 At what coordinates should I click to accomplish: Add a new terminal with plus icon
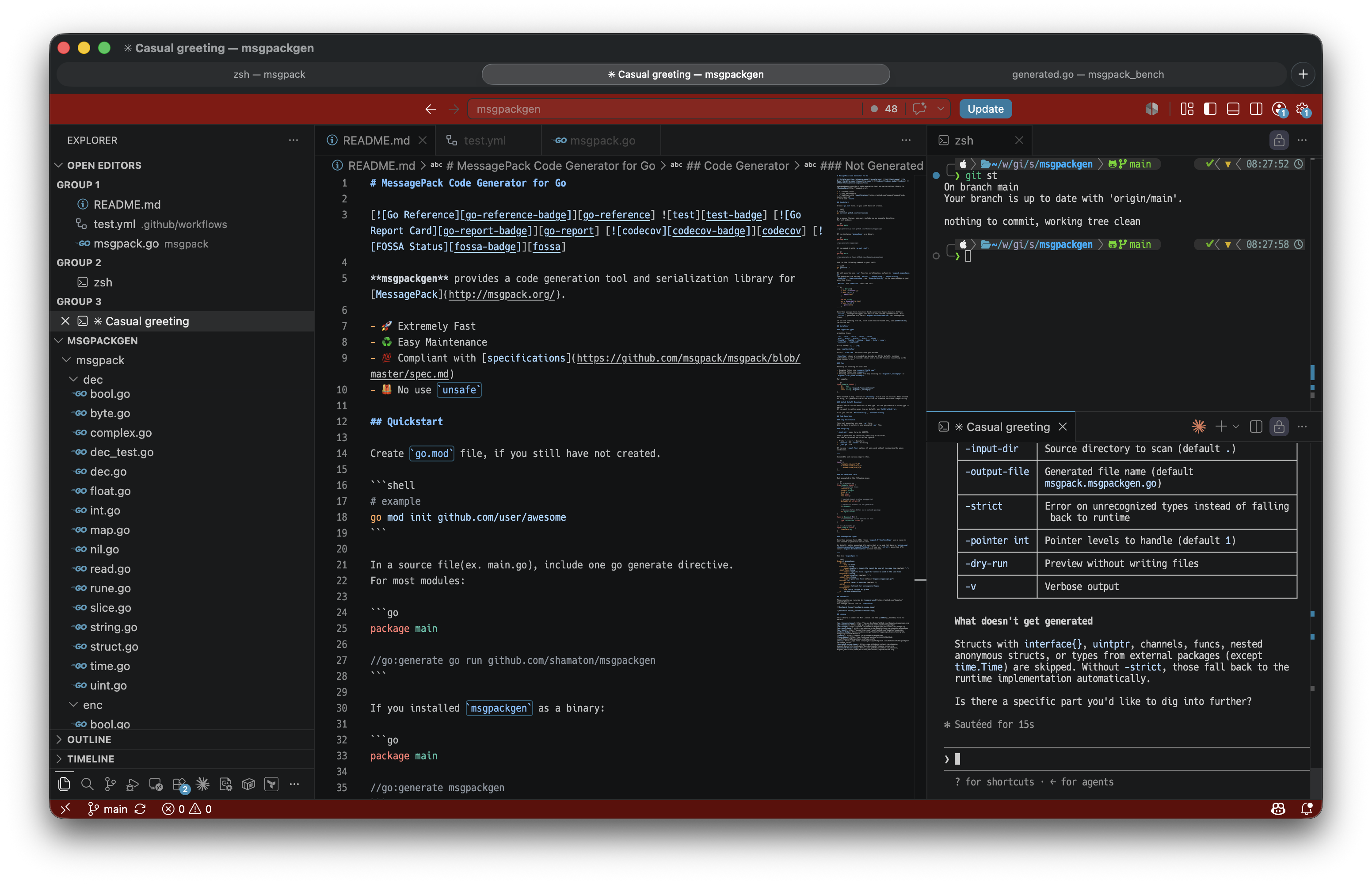coord(1221,427)
